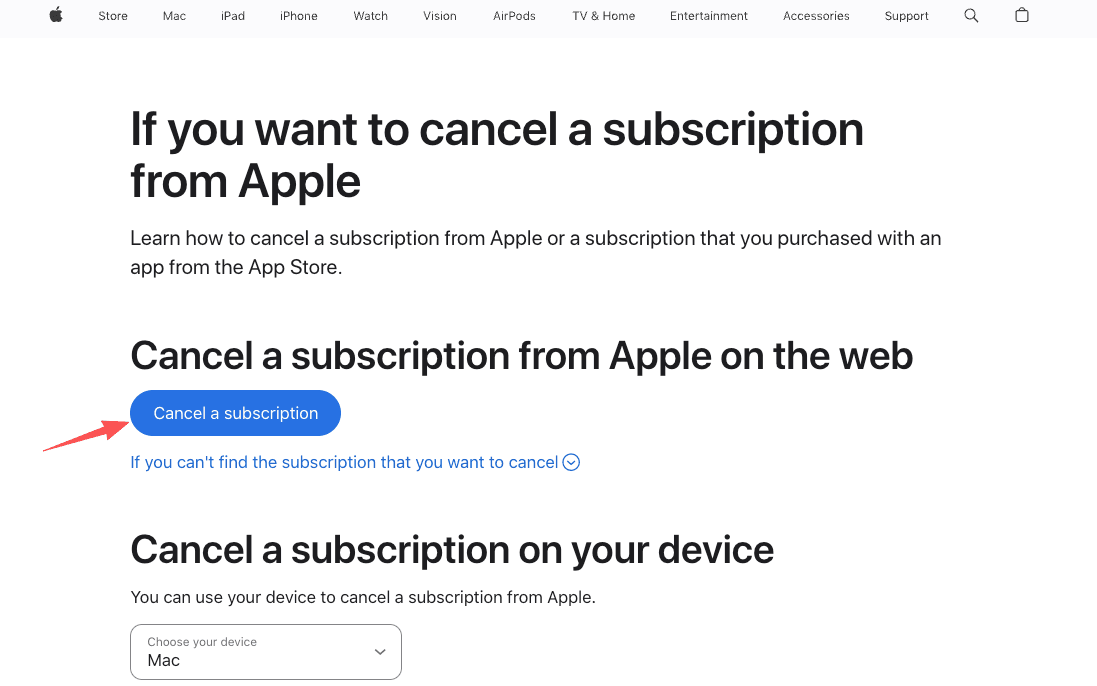
Task: Click the Apple logo in the menu bar
Action: [55, 16]
